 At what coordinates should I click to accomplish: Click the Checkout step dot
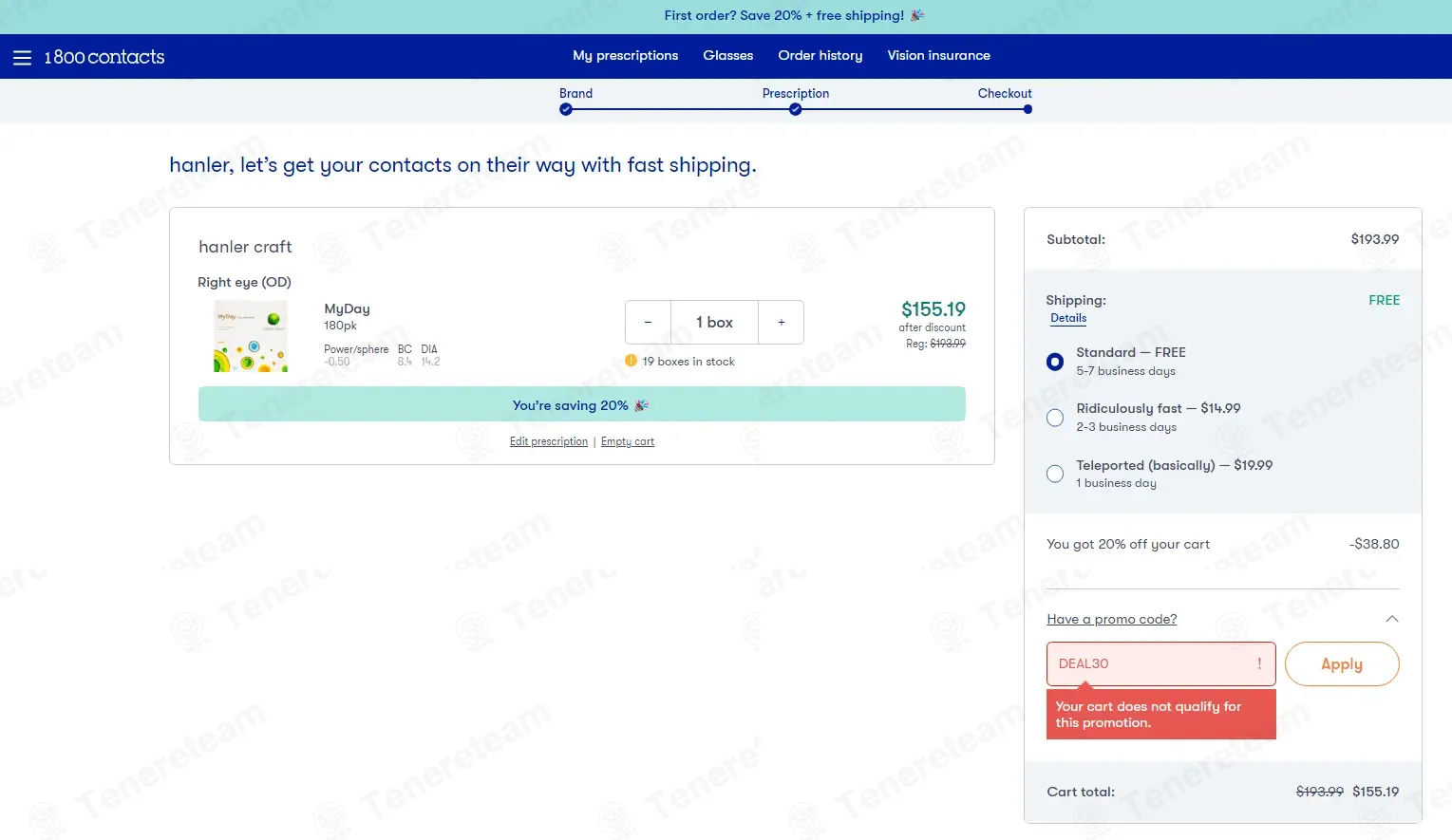(x=1028, y=109)
